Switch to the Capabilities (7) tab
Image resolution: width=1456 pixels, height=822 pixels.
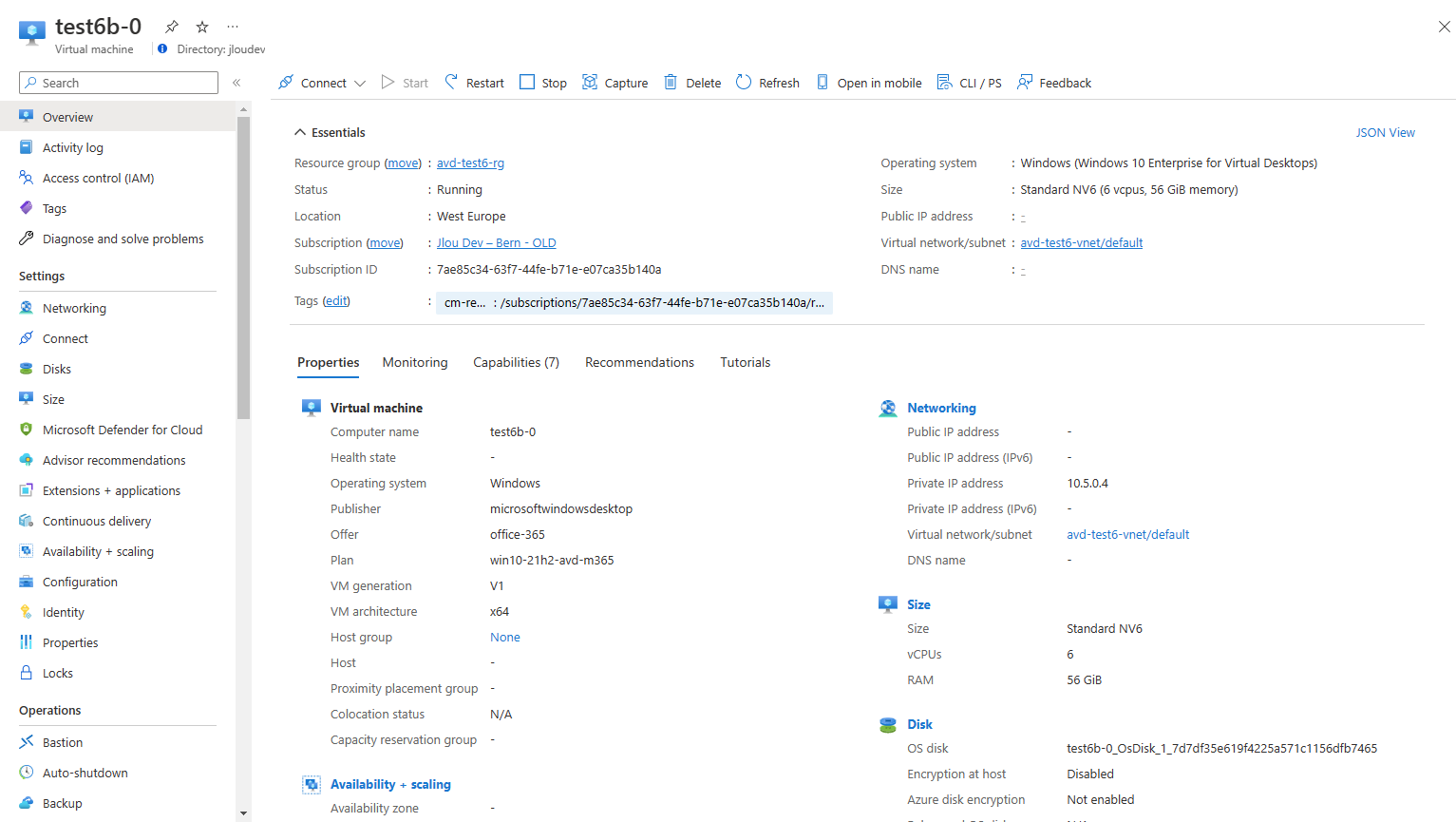(516, 362)
